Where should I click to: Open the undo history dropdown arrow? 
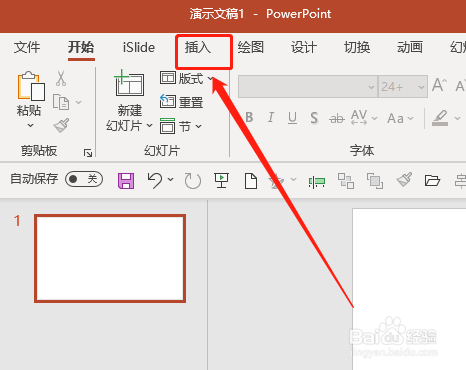tap(170, 179)
